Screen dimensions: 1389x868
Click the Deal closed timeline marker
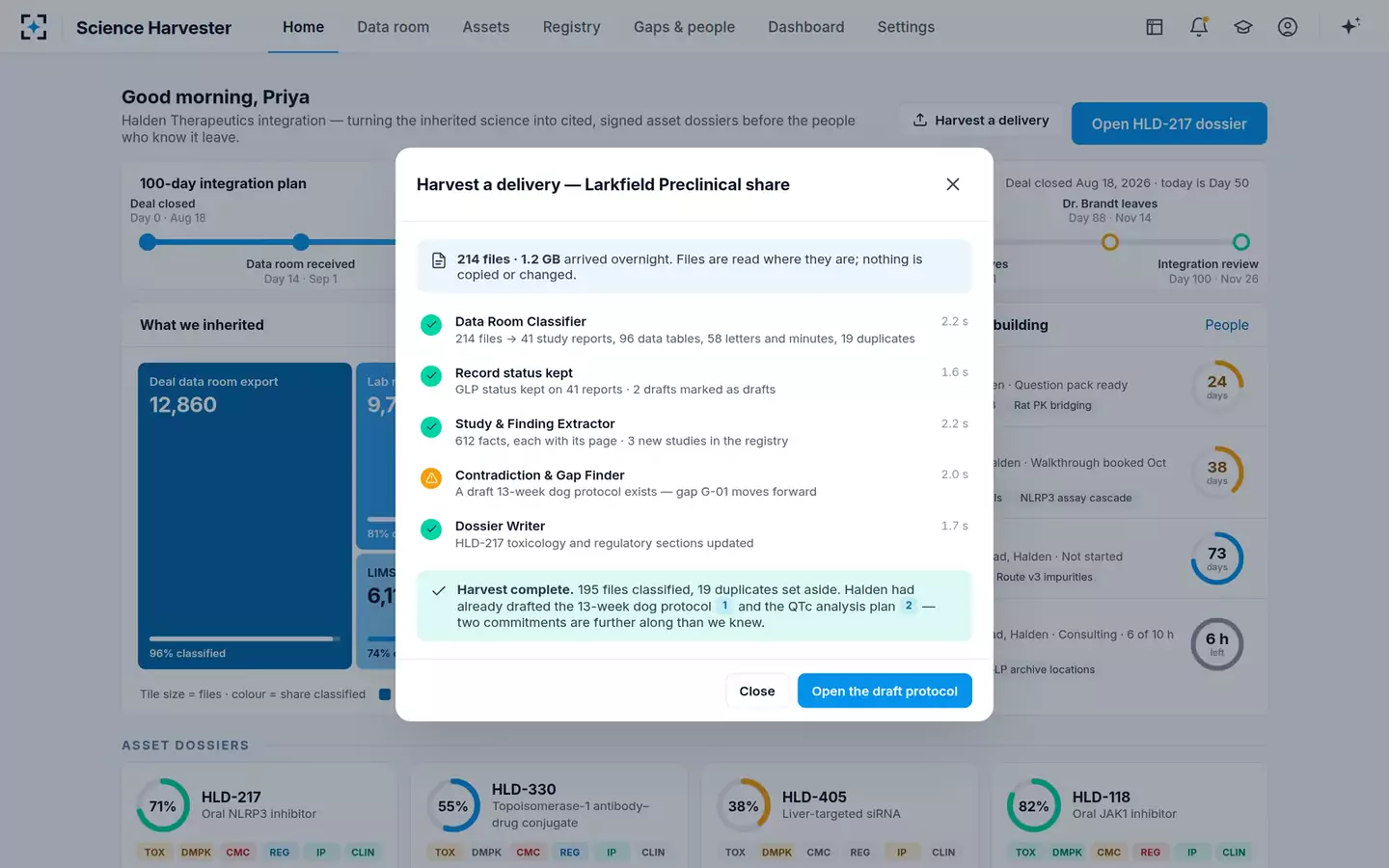tap(148, 242)
